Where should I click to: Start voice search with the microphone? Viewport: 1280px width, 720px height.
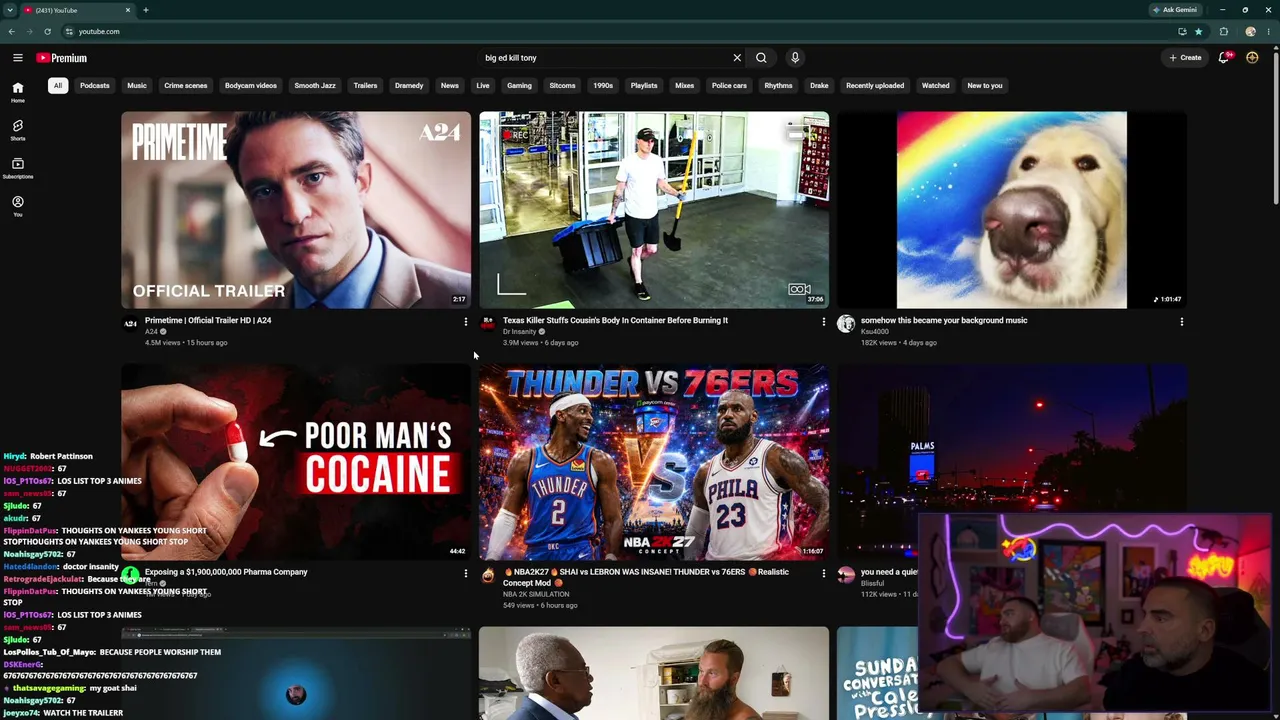pos(795,58)
